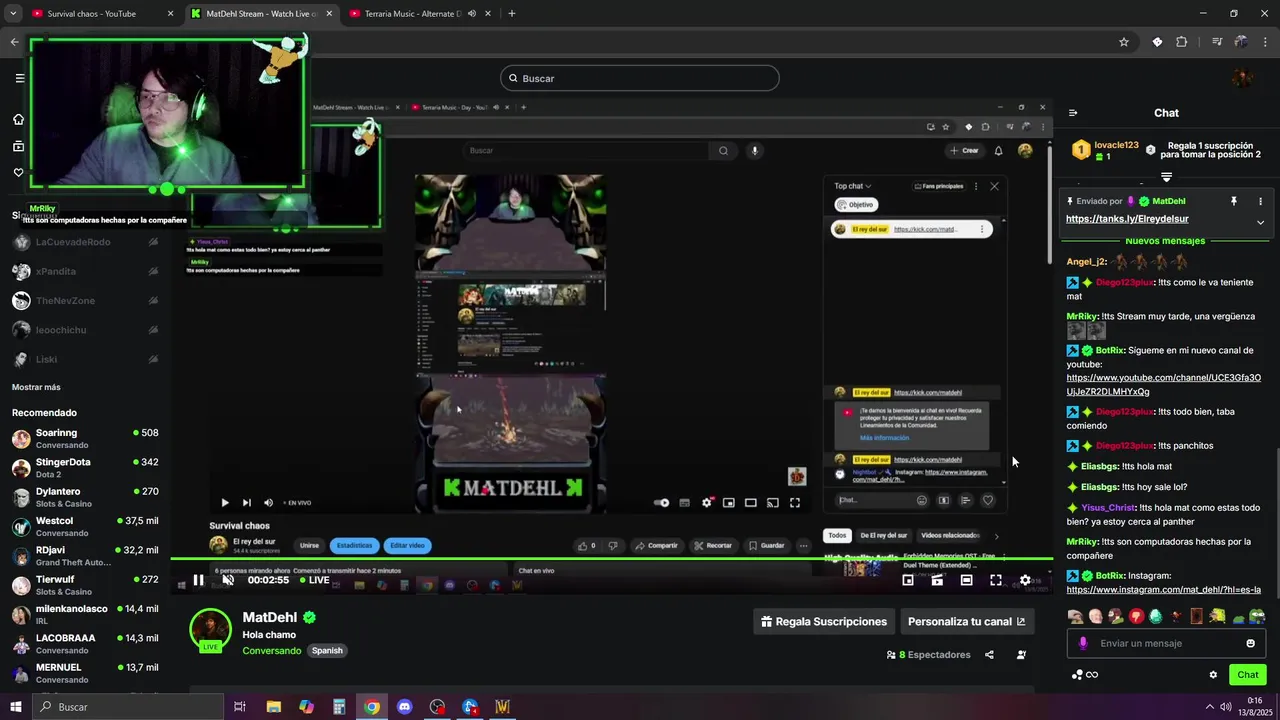Click the Enviar un mensaje chat input
The image size is (1280, 720).
pyautogui.click(x=1166, y=643)
